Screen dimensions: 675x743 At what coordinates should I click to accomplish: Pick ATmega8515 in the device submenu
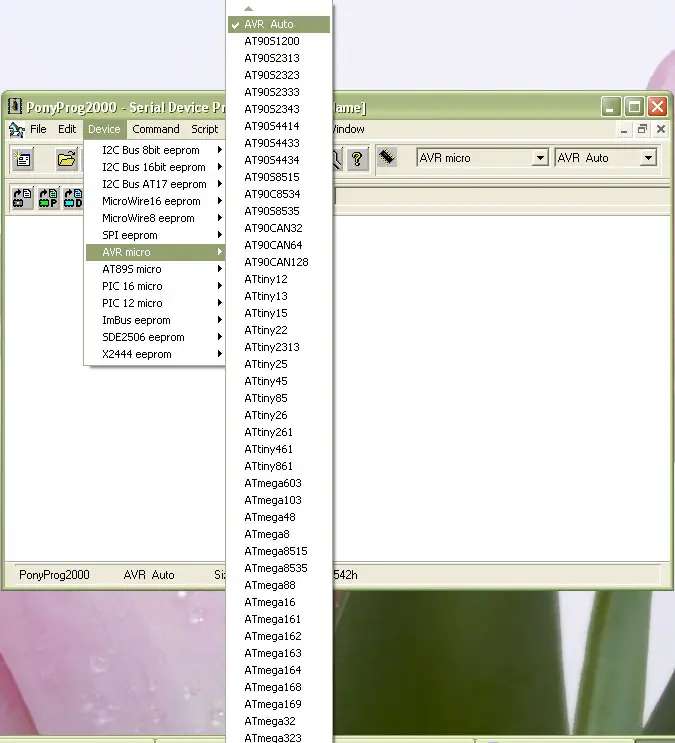(x=279, y=552)
